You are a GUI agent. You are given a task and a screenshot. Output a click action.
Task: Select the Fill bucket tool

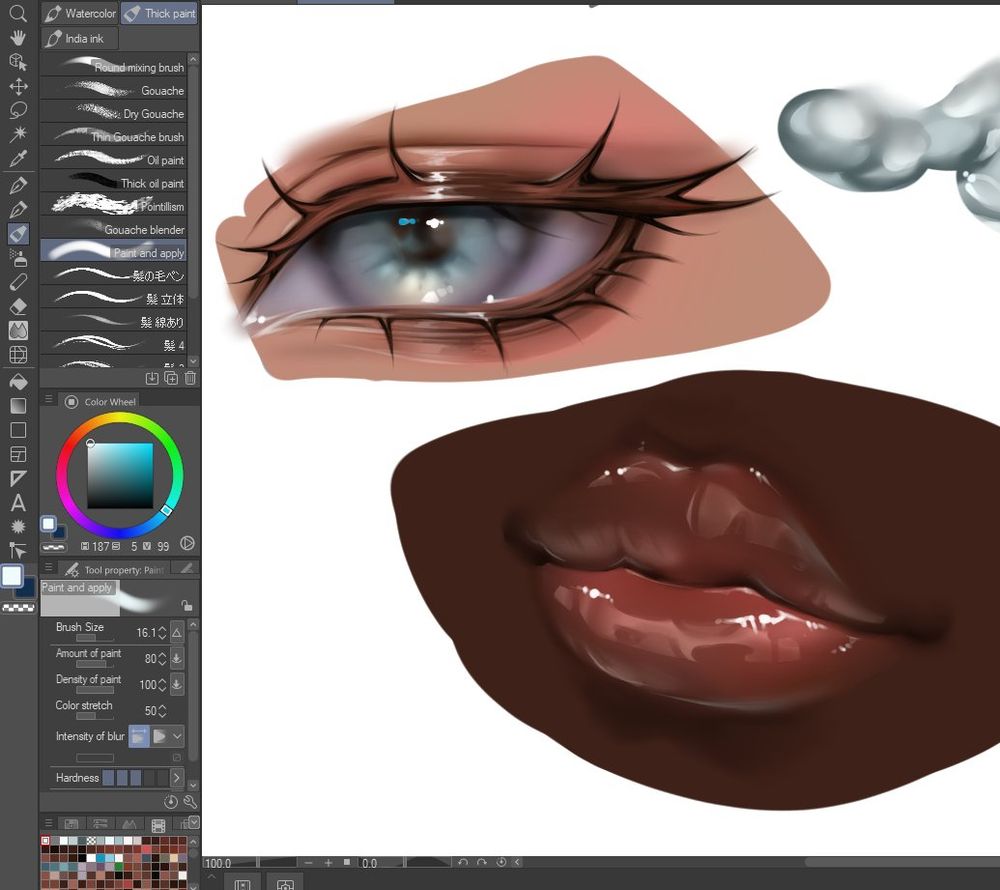[18, 381]
